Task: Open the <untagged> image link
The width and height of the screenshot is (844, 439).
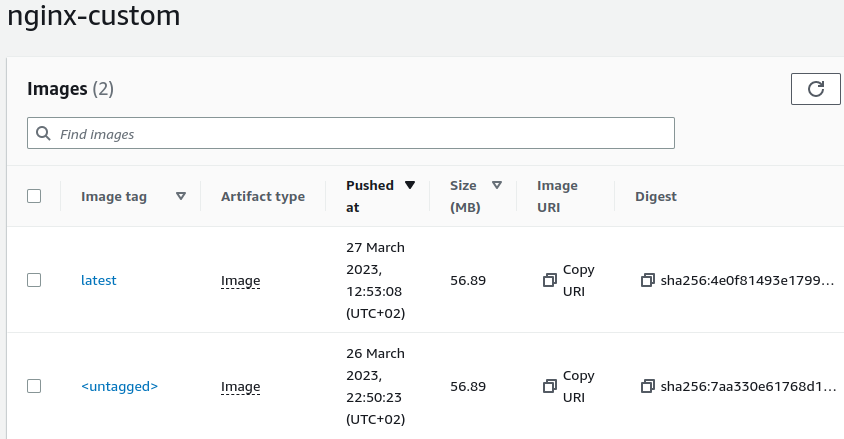Action: [x=119, y=386]
